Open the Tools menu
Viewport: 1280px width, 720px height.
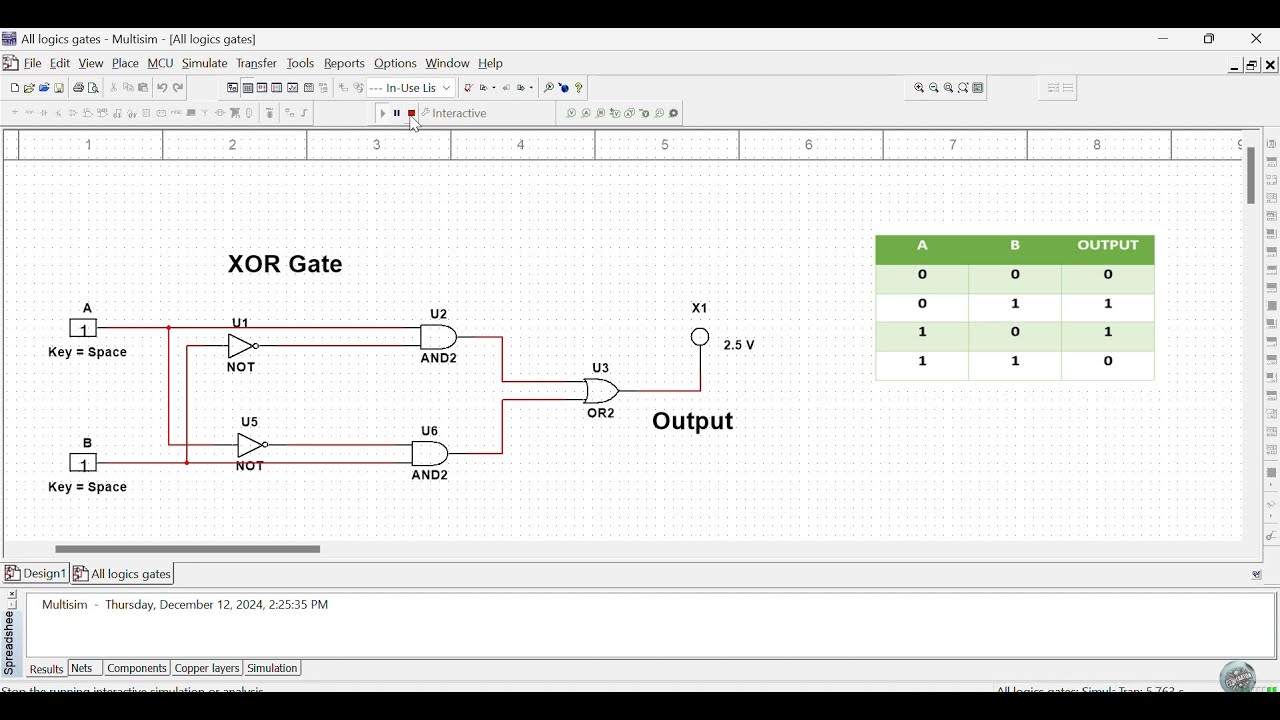coord(300,63)
